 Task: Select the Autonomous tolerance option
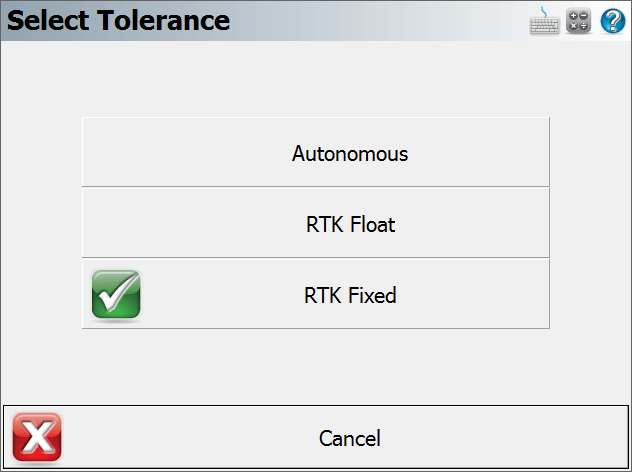(316, 152)
